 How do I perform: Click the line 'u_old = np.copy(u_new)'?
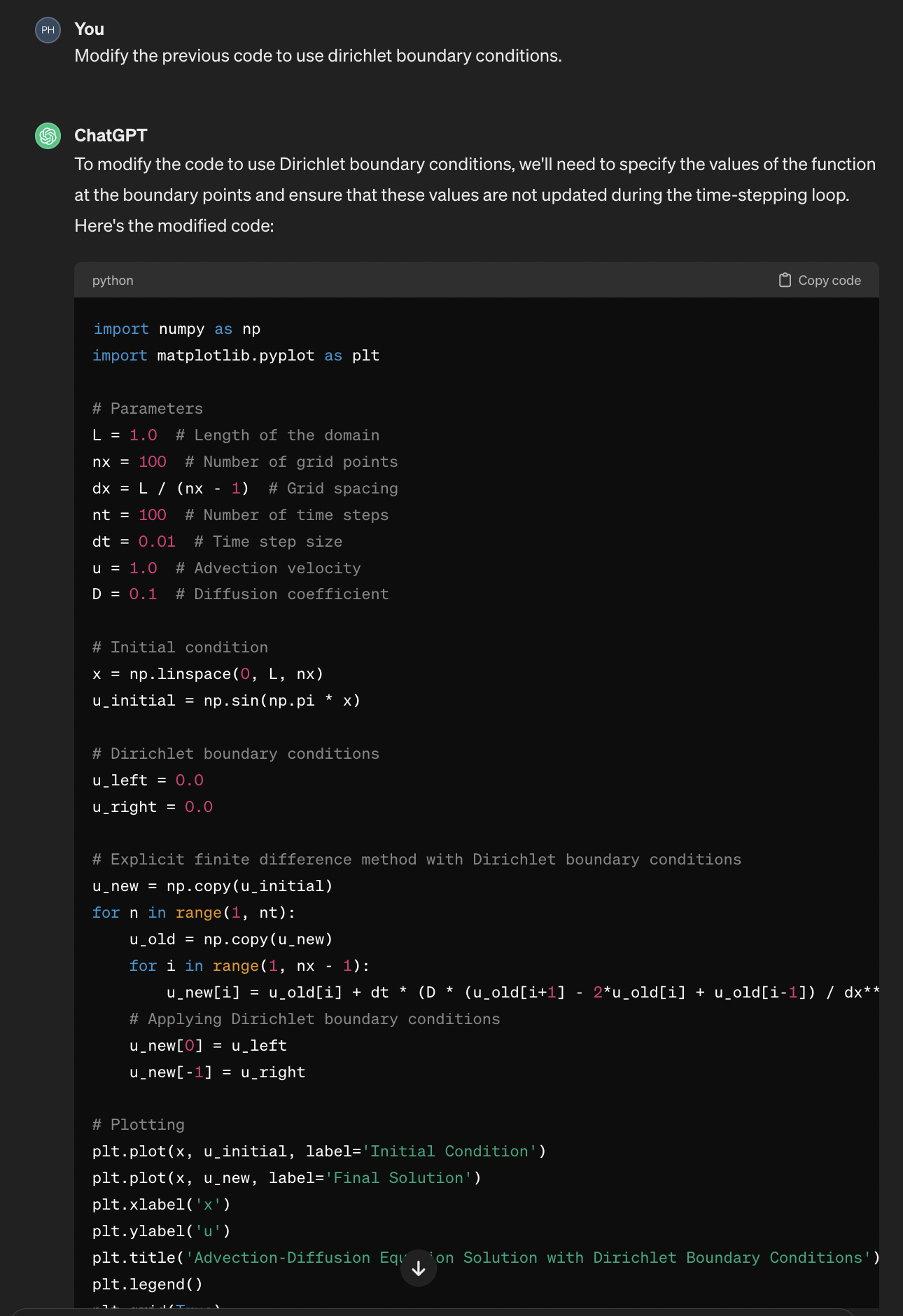click(231, 939)
